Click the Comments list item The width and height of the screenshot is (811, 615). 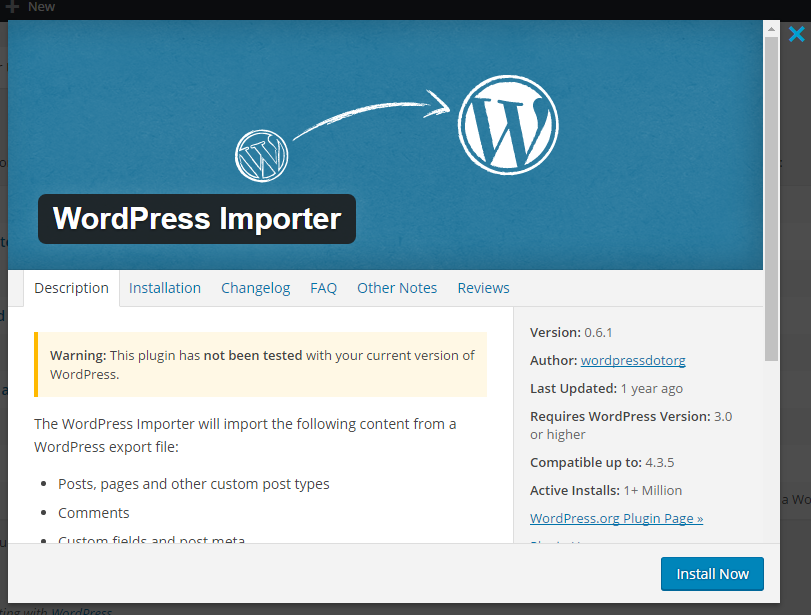click(94, 513)
